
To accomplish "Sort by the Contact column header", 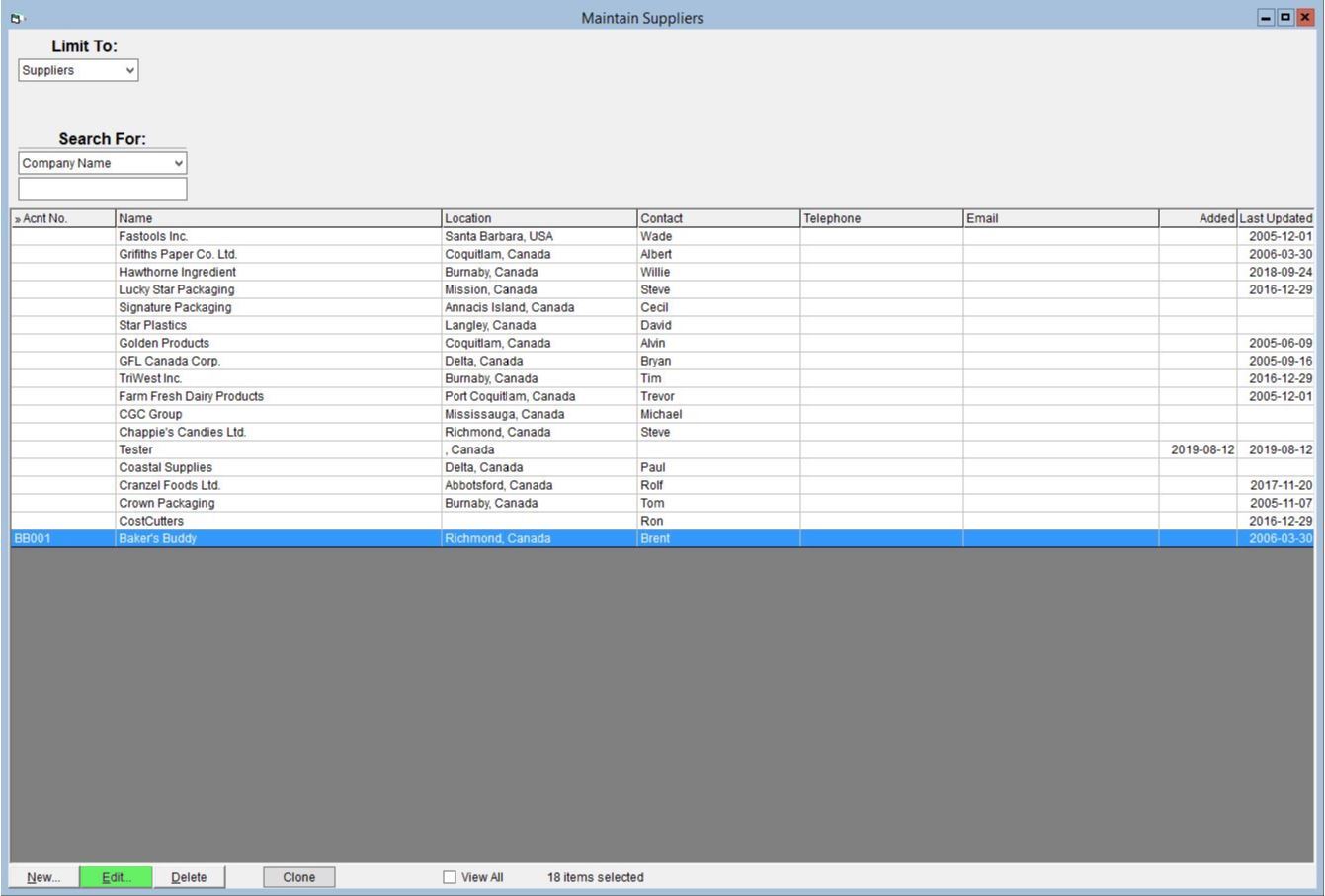I will coord(718,218).
